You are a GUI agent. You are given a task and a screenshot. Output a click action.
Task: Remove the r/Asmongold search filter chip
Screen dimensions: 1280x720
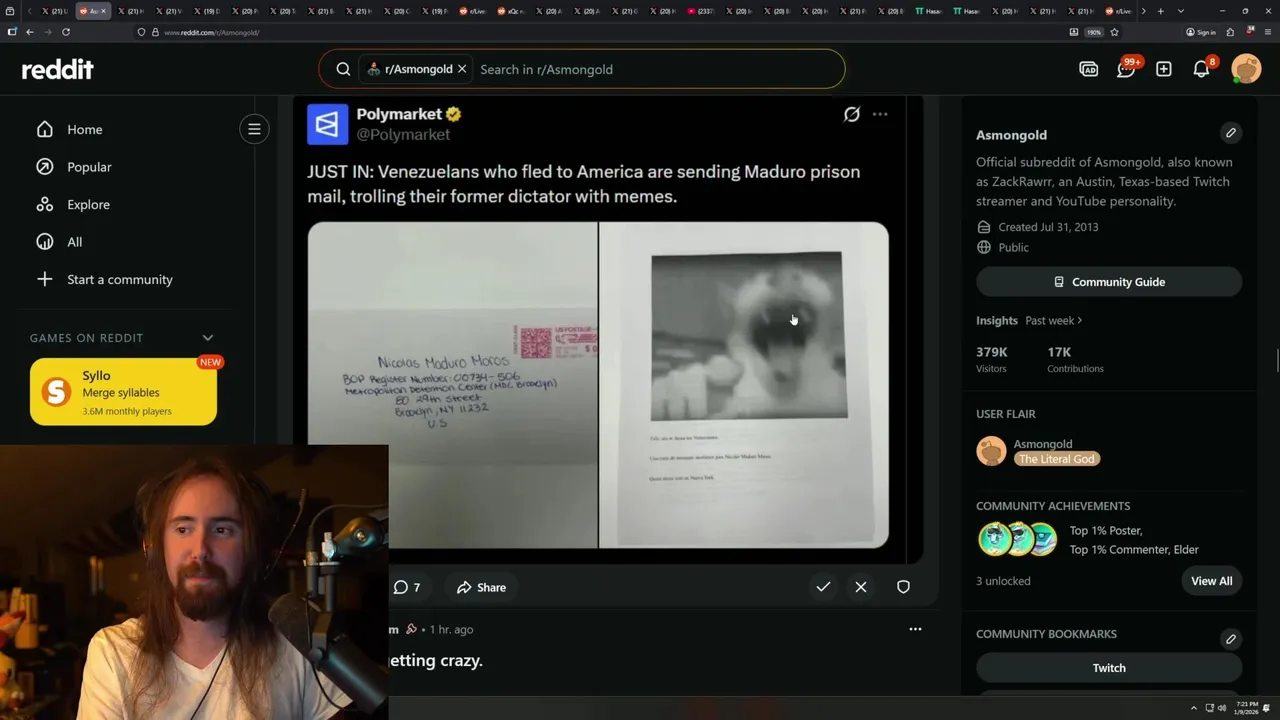[x=462, y=69]
